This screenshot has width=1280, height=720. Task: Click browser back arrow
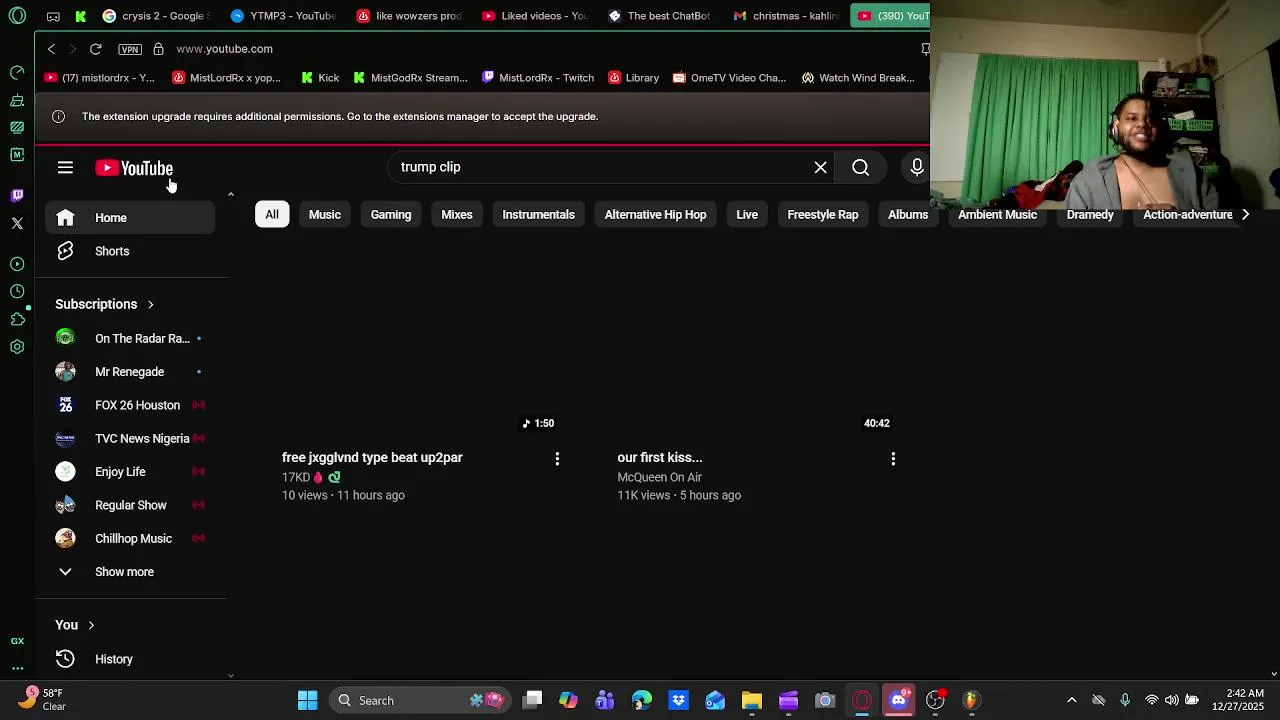coord(51,48)
